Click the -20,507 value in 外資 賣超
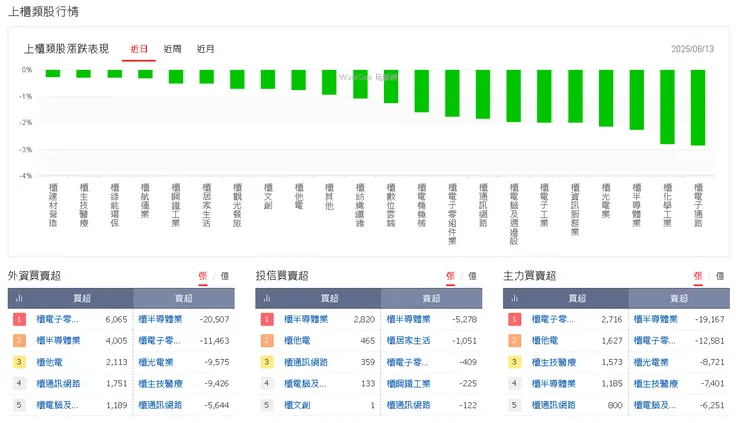The image size is (740, 423). click(x=214, y=320)
